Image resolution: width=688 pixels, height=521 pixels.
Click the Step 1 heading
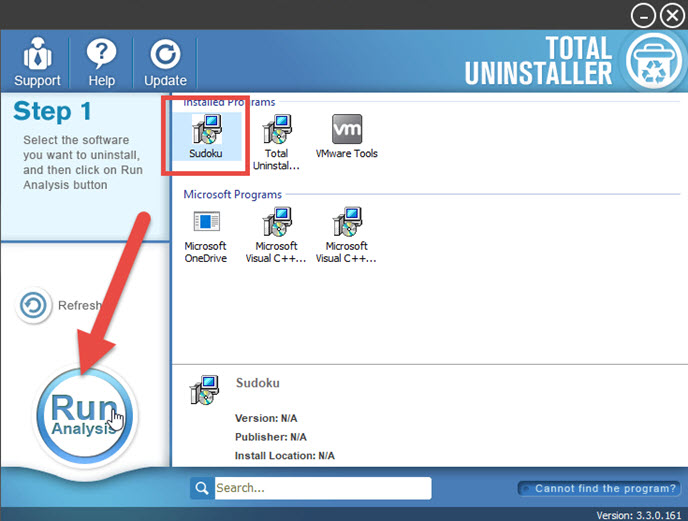(52, 111)
